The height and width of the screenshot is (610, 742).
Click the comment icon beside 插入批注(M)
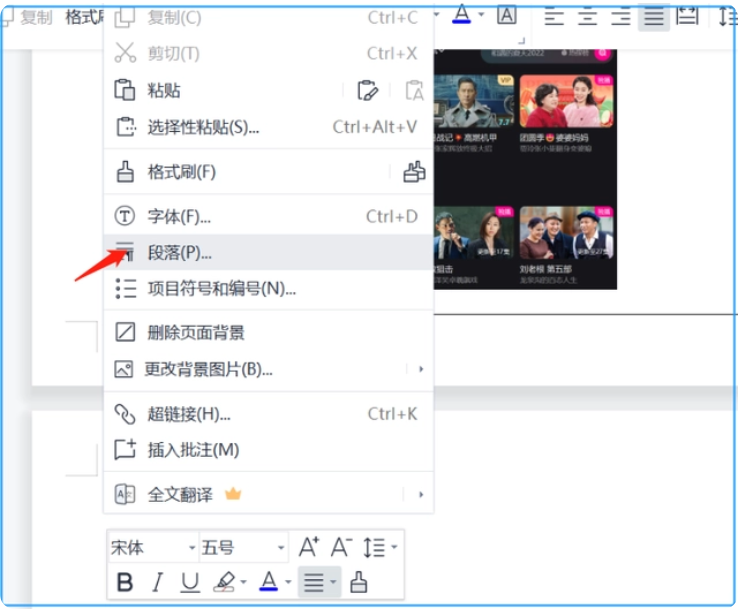pos(125,449)
